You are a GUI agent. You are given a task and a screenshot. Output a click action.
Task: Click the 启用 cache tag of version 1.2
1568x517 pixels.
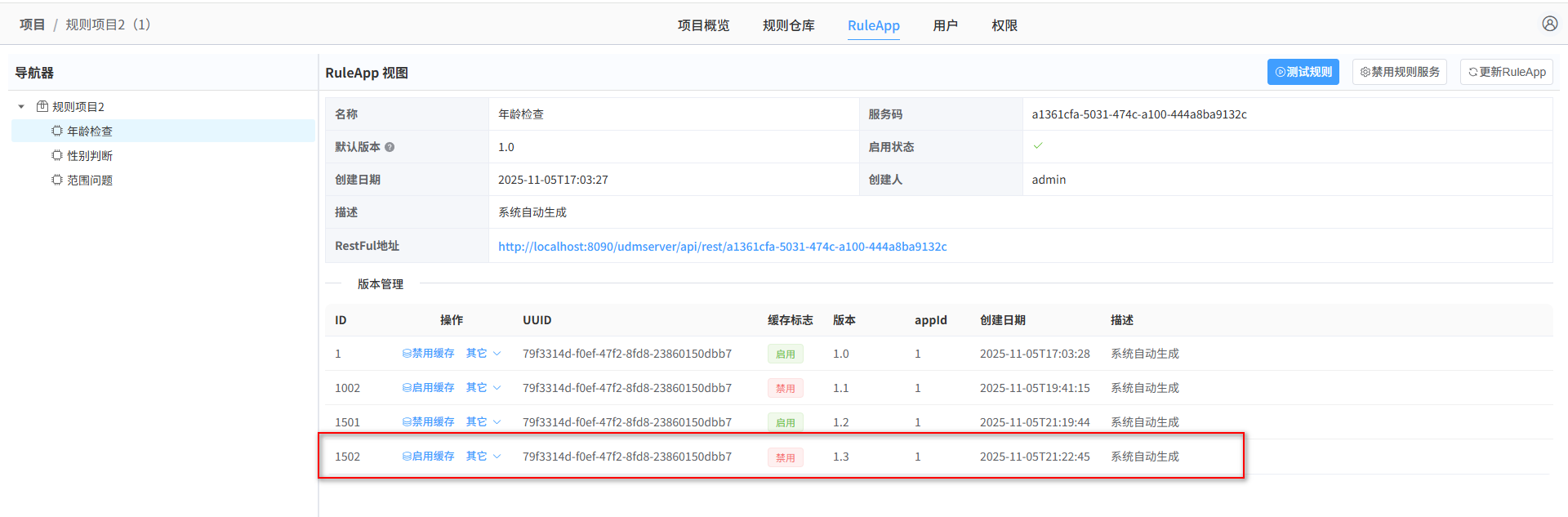(785, 422)
